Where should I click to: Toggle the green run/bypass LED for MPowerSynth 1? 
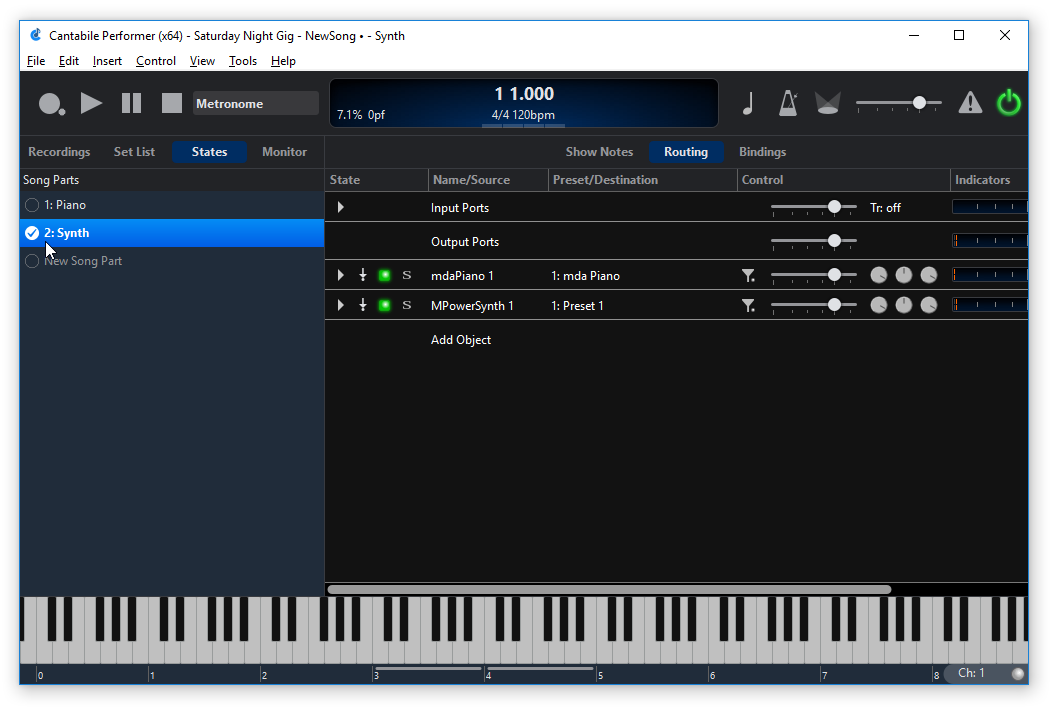pyautogui.click(x=384, y=305)
